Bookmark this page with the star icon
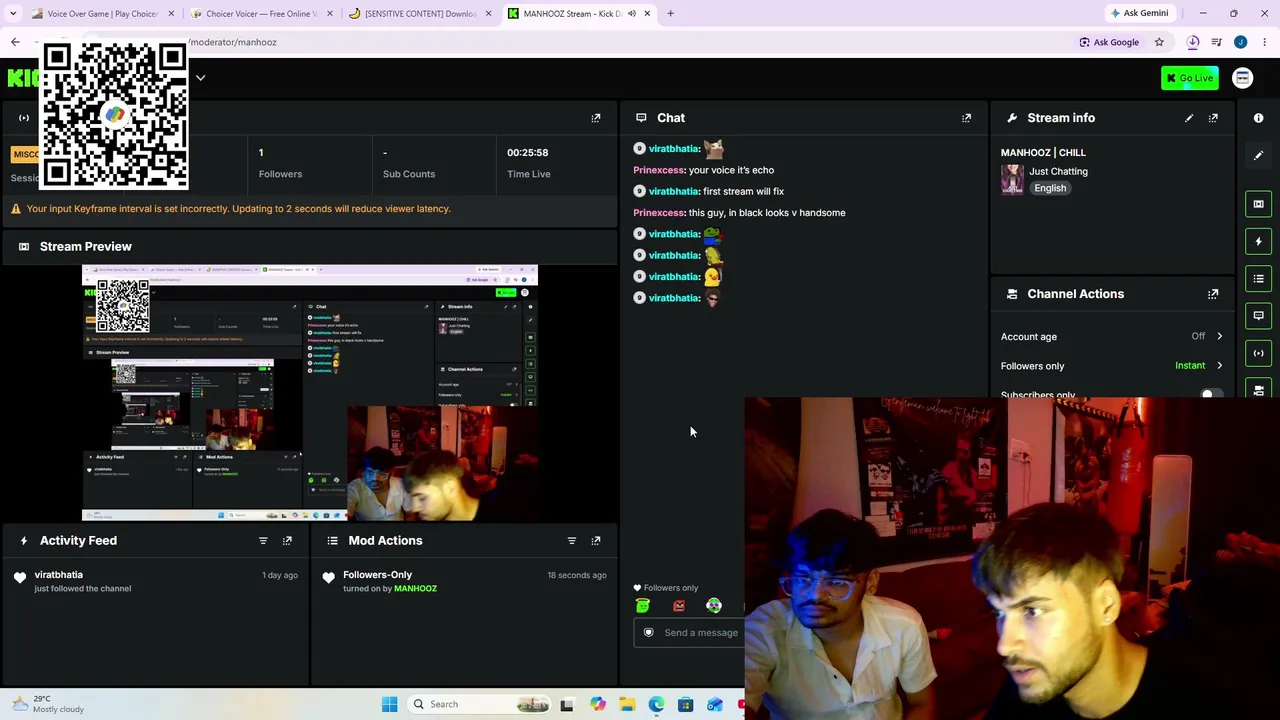 (1159, 42)
